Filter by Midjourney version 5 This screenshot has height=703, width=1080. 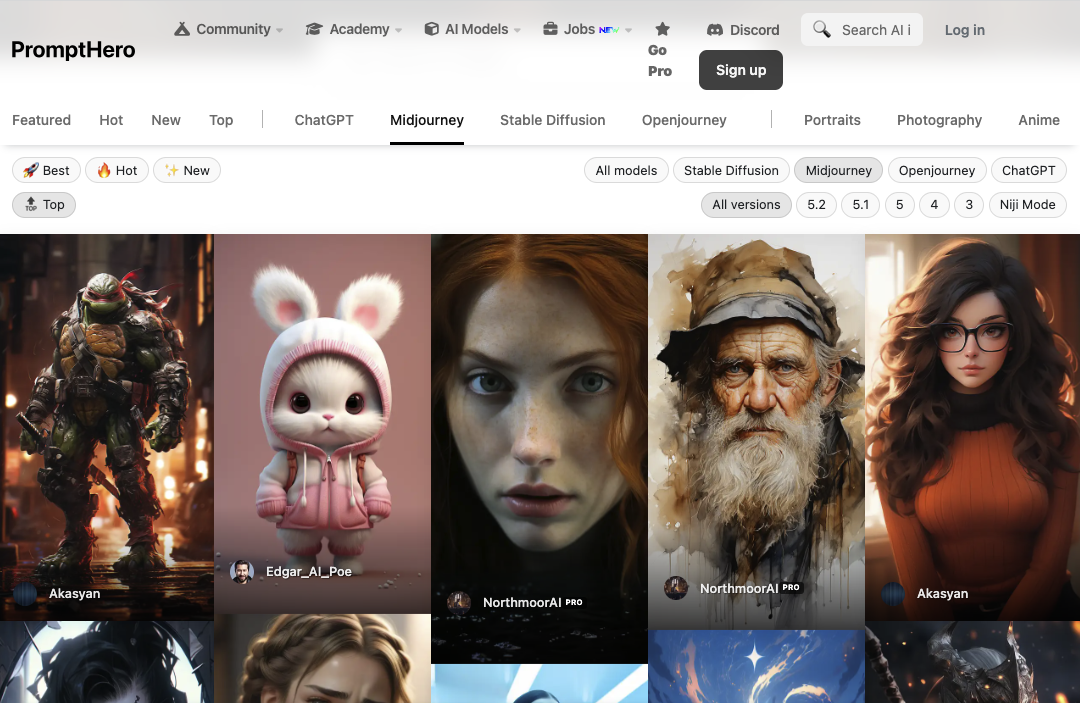point(900,204)
